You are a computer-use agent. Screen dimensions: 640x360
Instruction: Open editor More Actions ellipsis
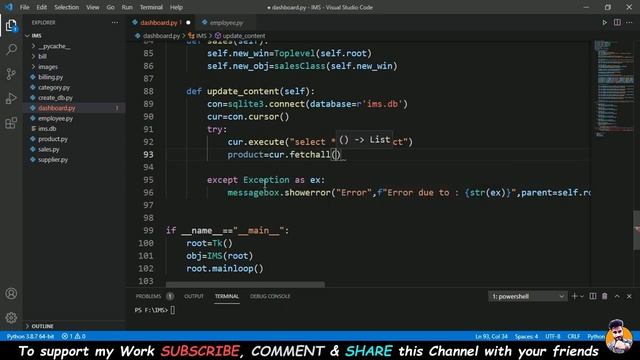coord(629,22)
